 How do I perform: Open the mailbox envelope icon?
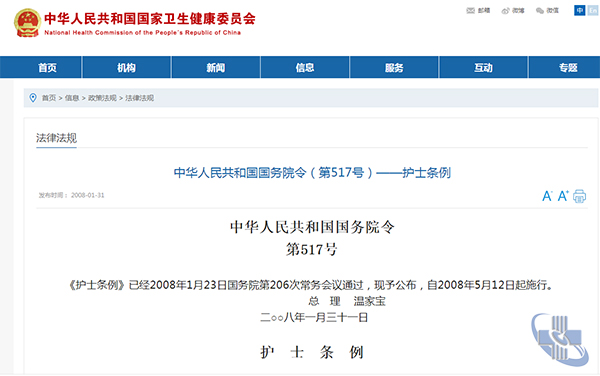click(x=470, y=11)
